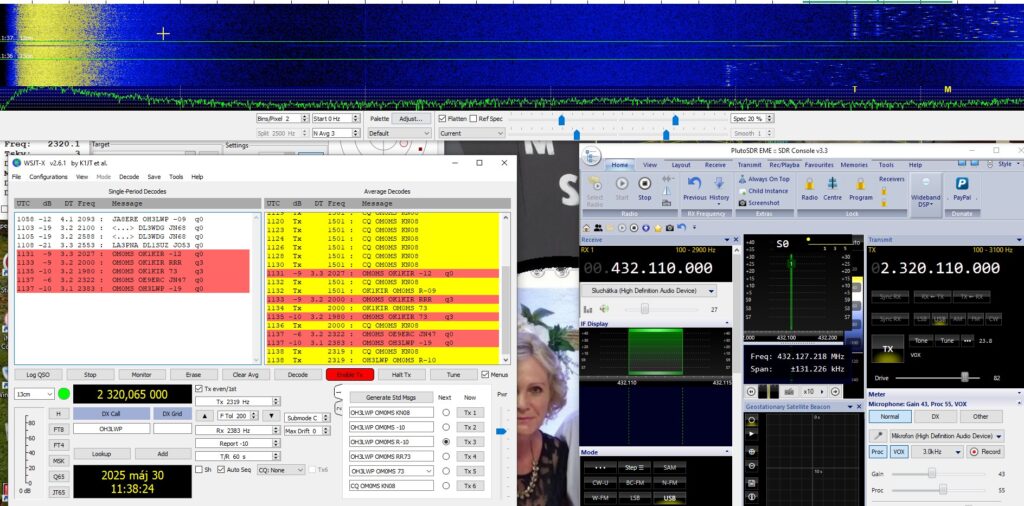Open the History frequency icon in ribbon
This screenshot has width=1024, height=506.
point(718,183)
